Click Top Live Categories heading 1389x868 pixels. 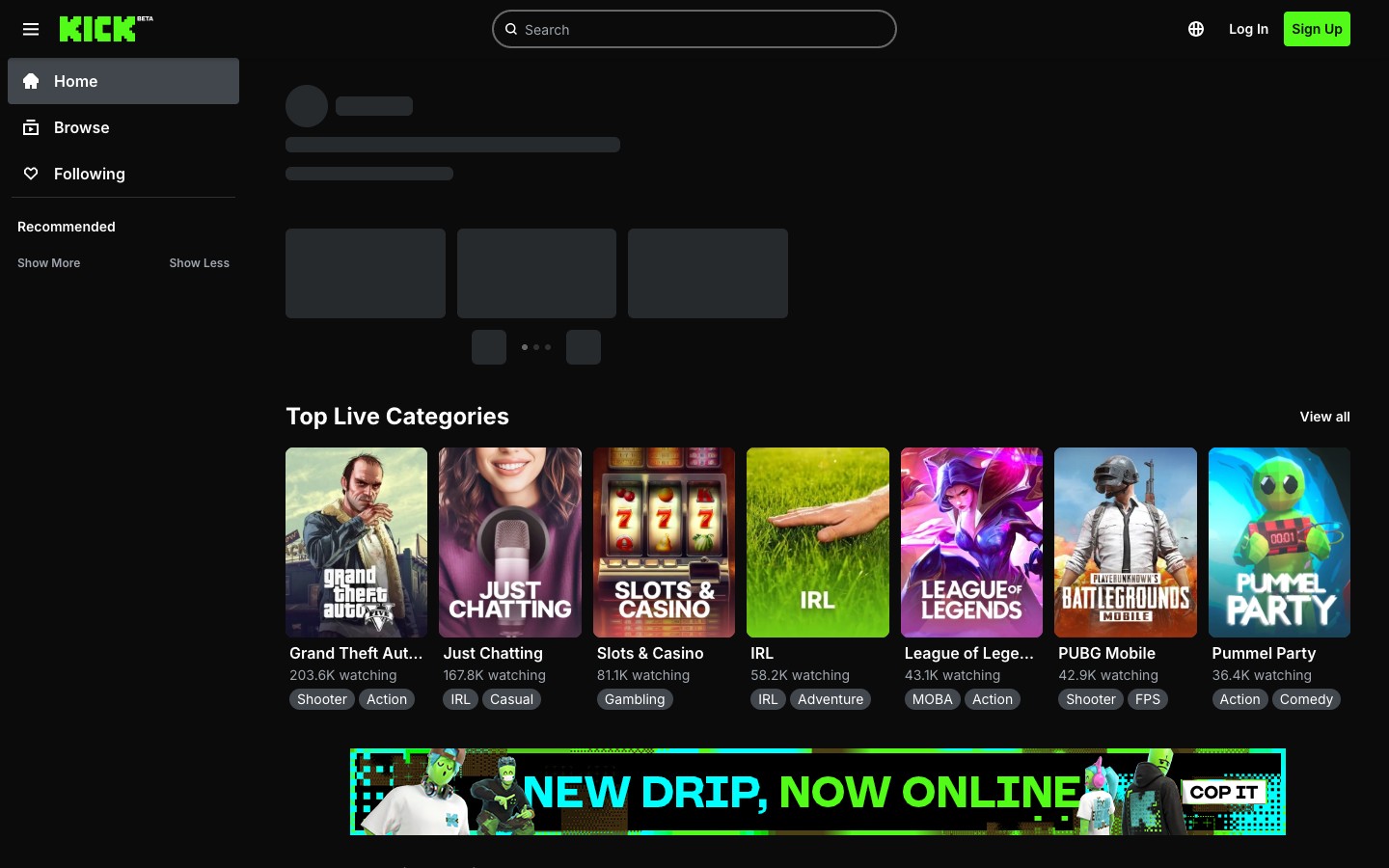click(x=397, y=417)
